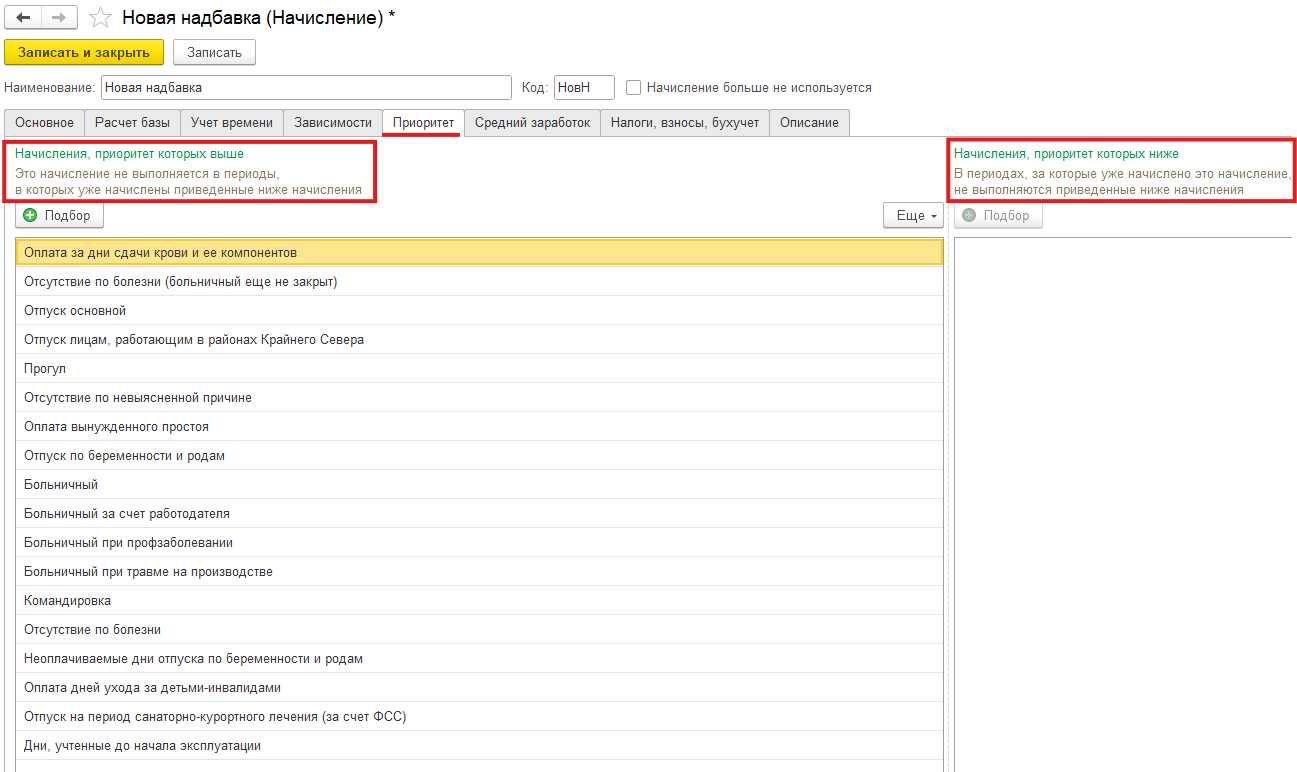Open the Средний заработок tab
The width and height of the screenshot is (1297, 772).
[533, 122]
